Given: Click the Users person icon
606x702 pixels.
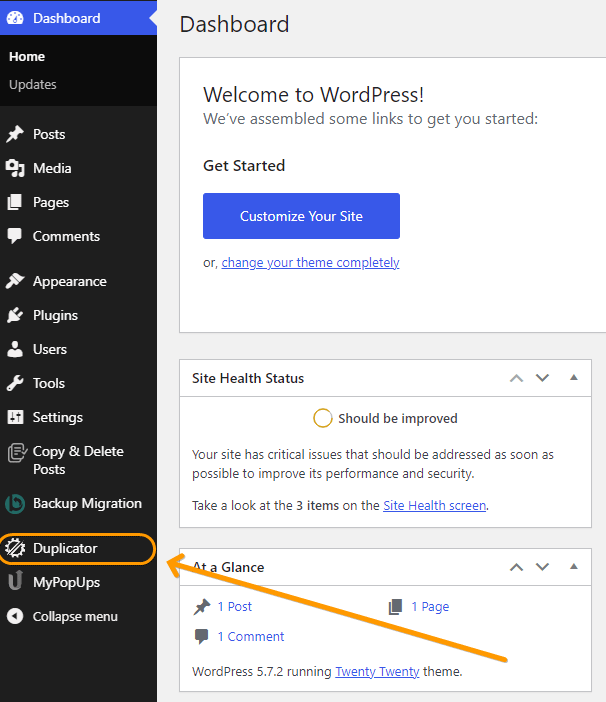Looking at the screenshot, I should coord(15,349).
